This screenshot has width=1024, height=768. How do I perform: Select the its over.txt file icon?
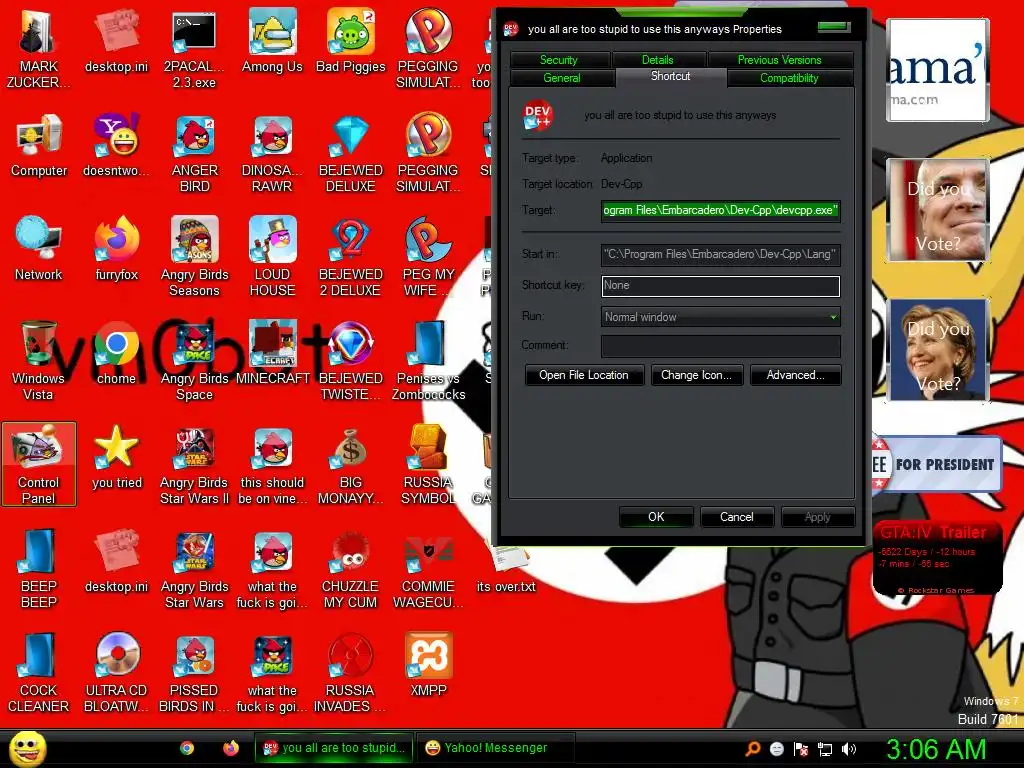(x=506, y=568)
